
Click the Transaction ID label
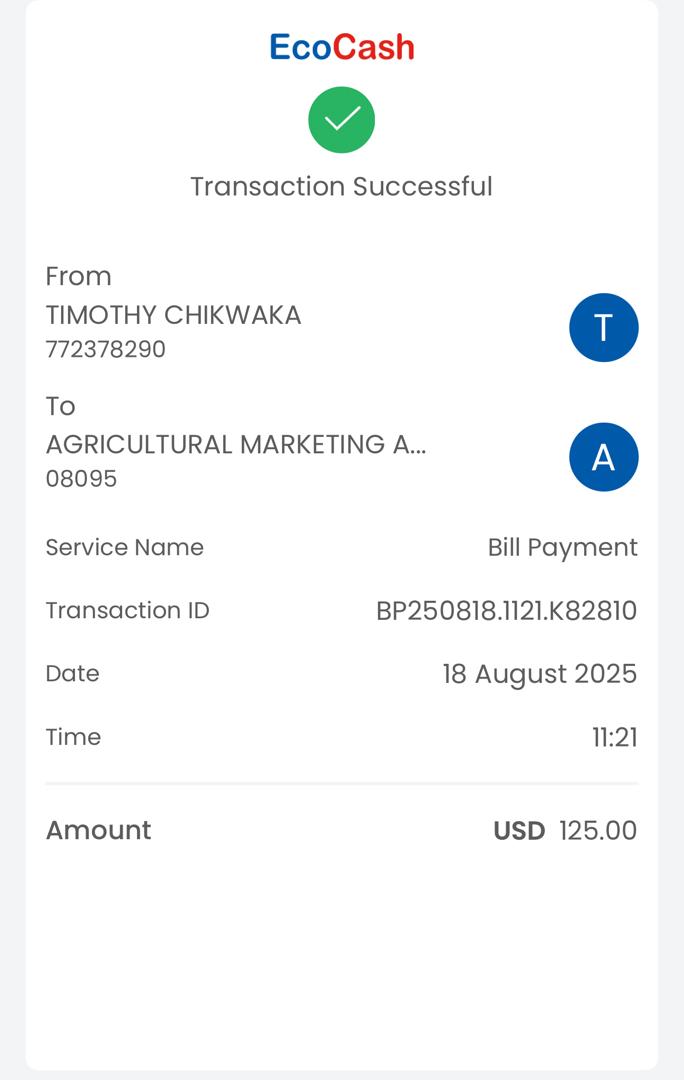[x=127, y=610]
